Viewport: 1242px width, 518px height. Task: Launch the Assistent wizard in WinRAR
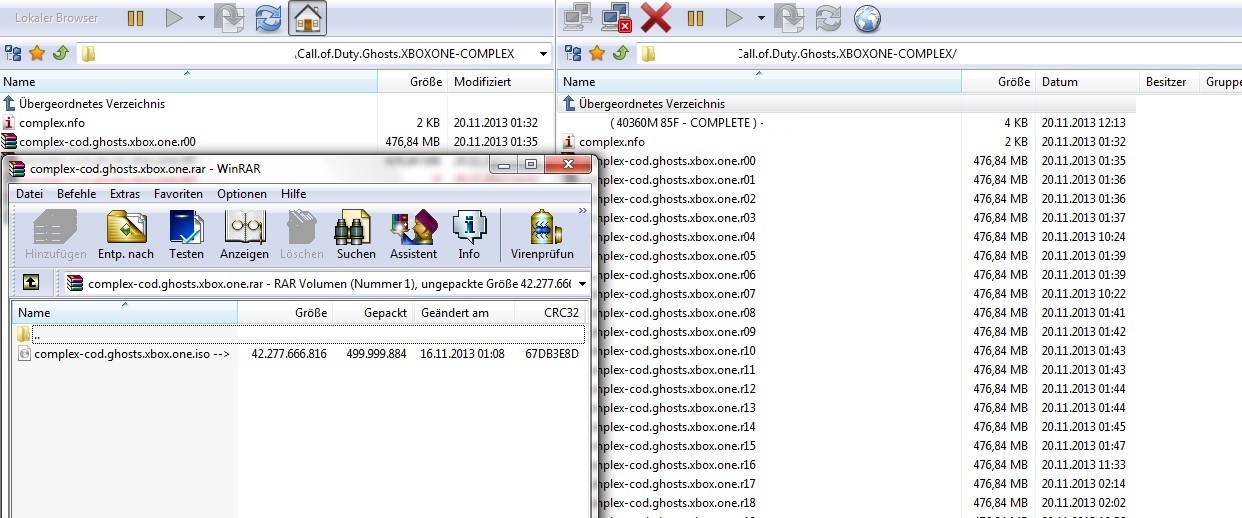pos(413,235)
